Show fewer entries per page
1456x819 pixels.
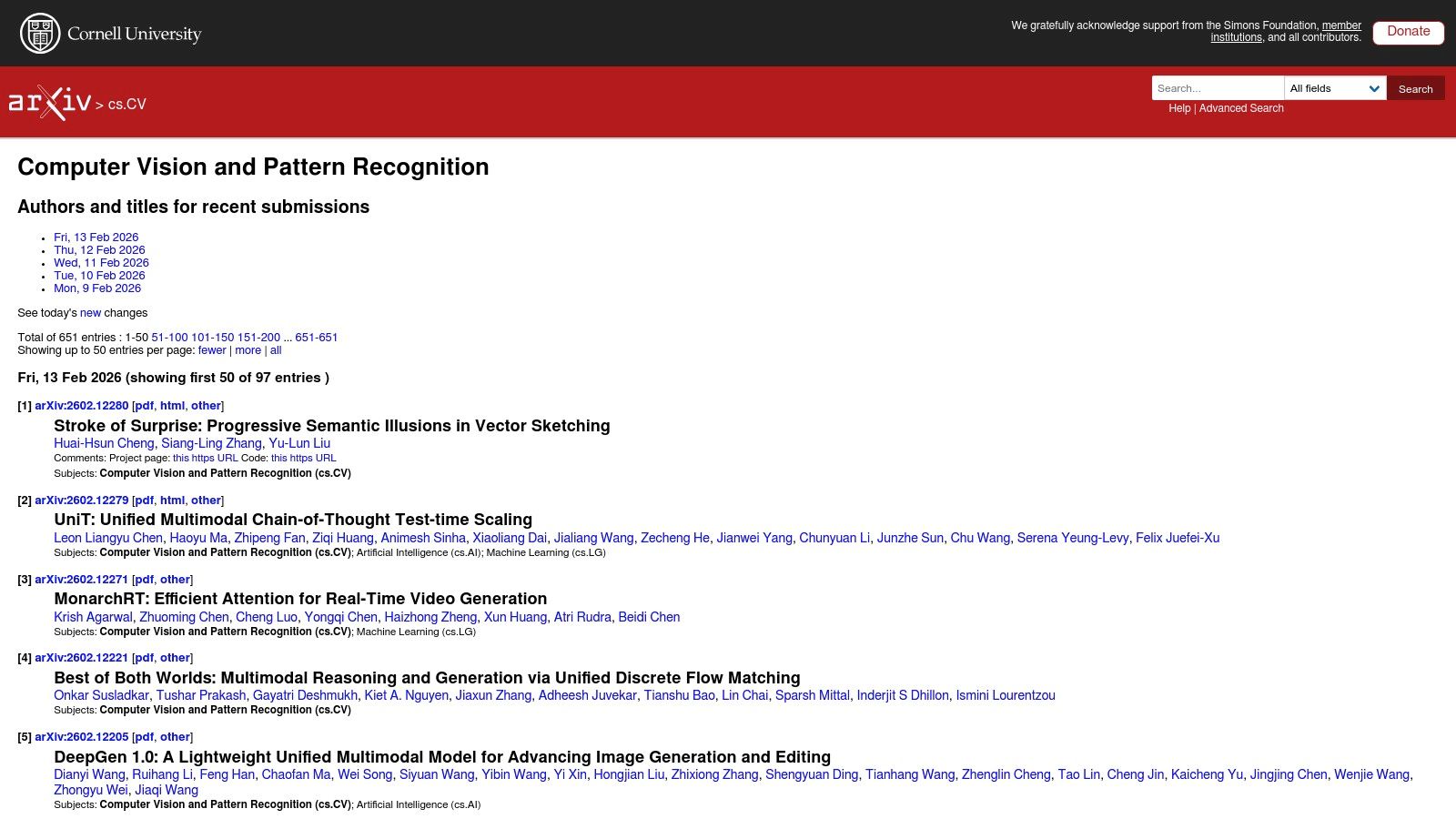point(211,349)
